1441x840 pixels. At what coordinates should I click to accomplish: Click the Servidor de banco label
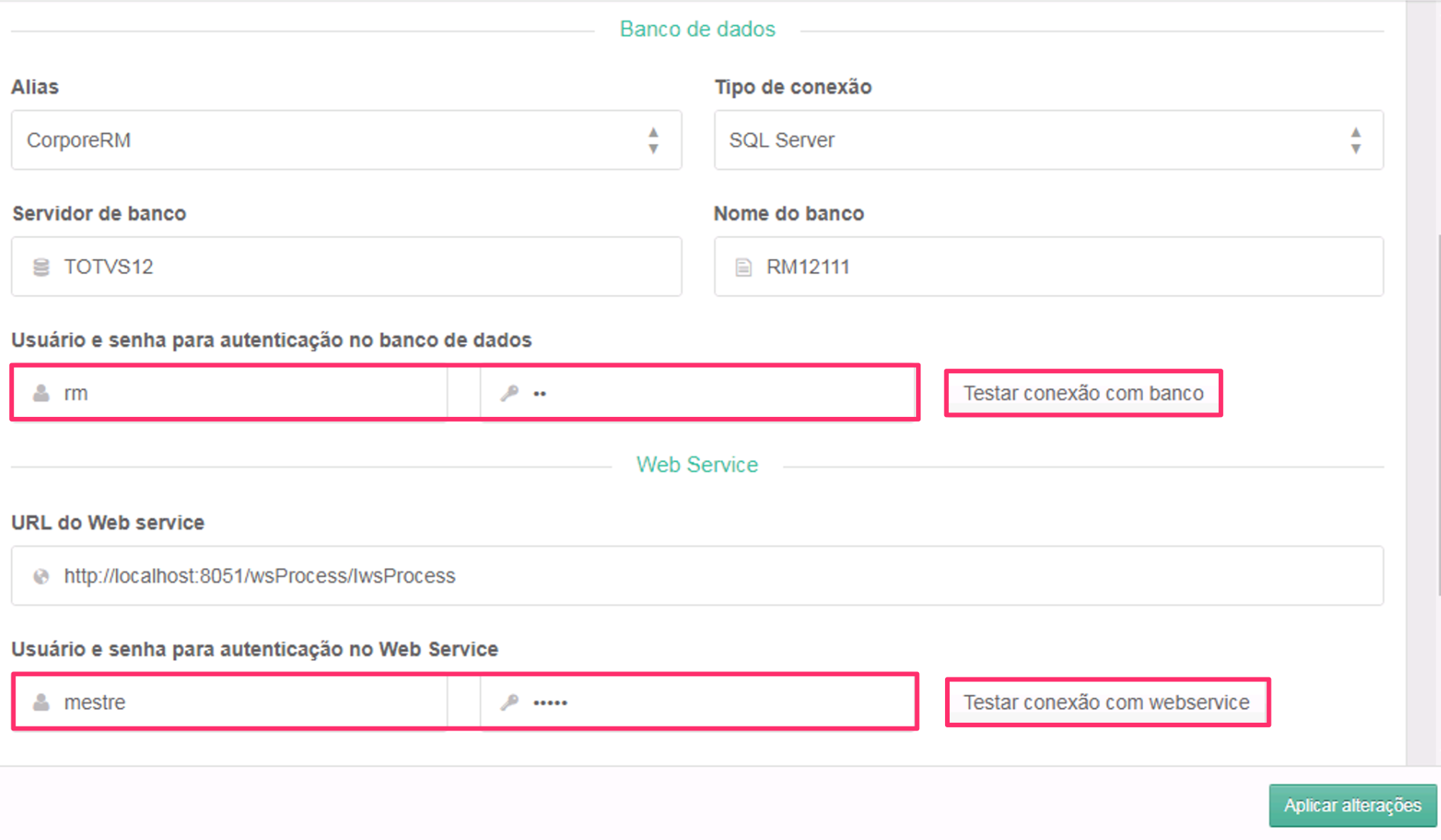(99, 213)
